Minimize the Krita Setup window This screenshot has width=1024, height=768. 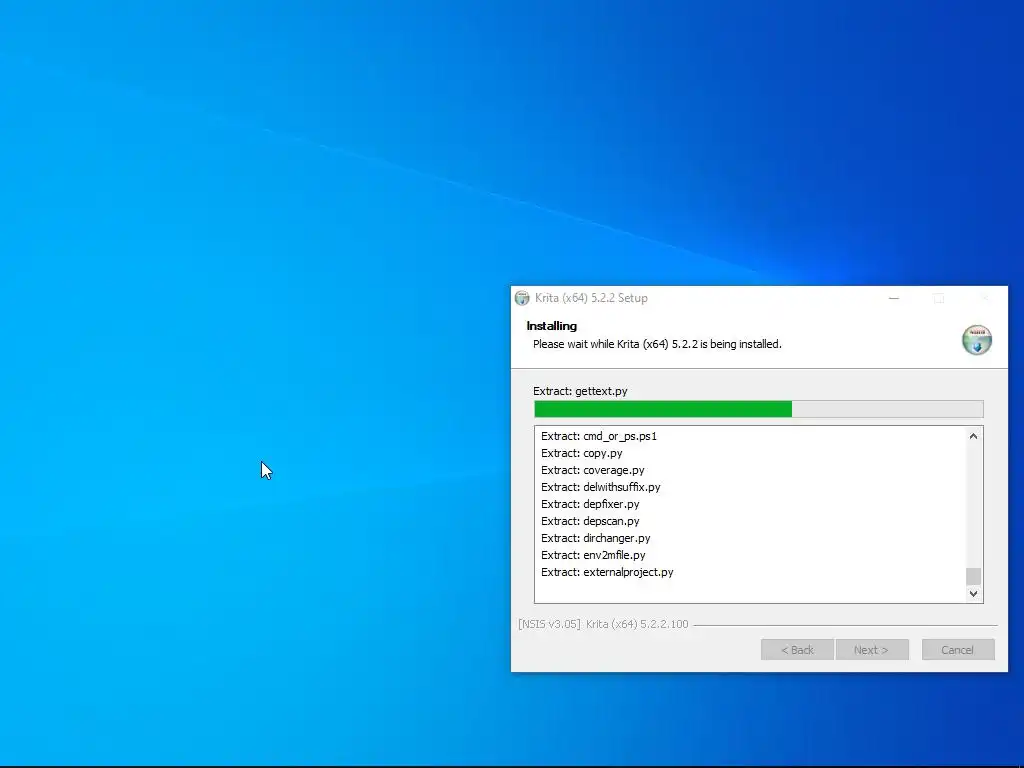(x=894, y=298)
